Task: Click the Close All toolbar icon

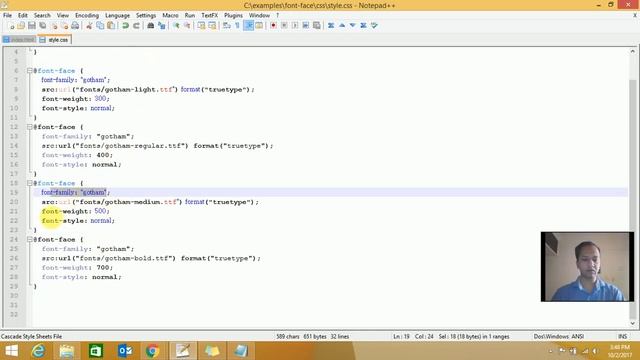Action: pyautogui.click(x=64, y=26)
